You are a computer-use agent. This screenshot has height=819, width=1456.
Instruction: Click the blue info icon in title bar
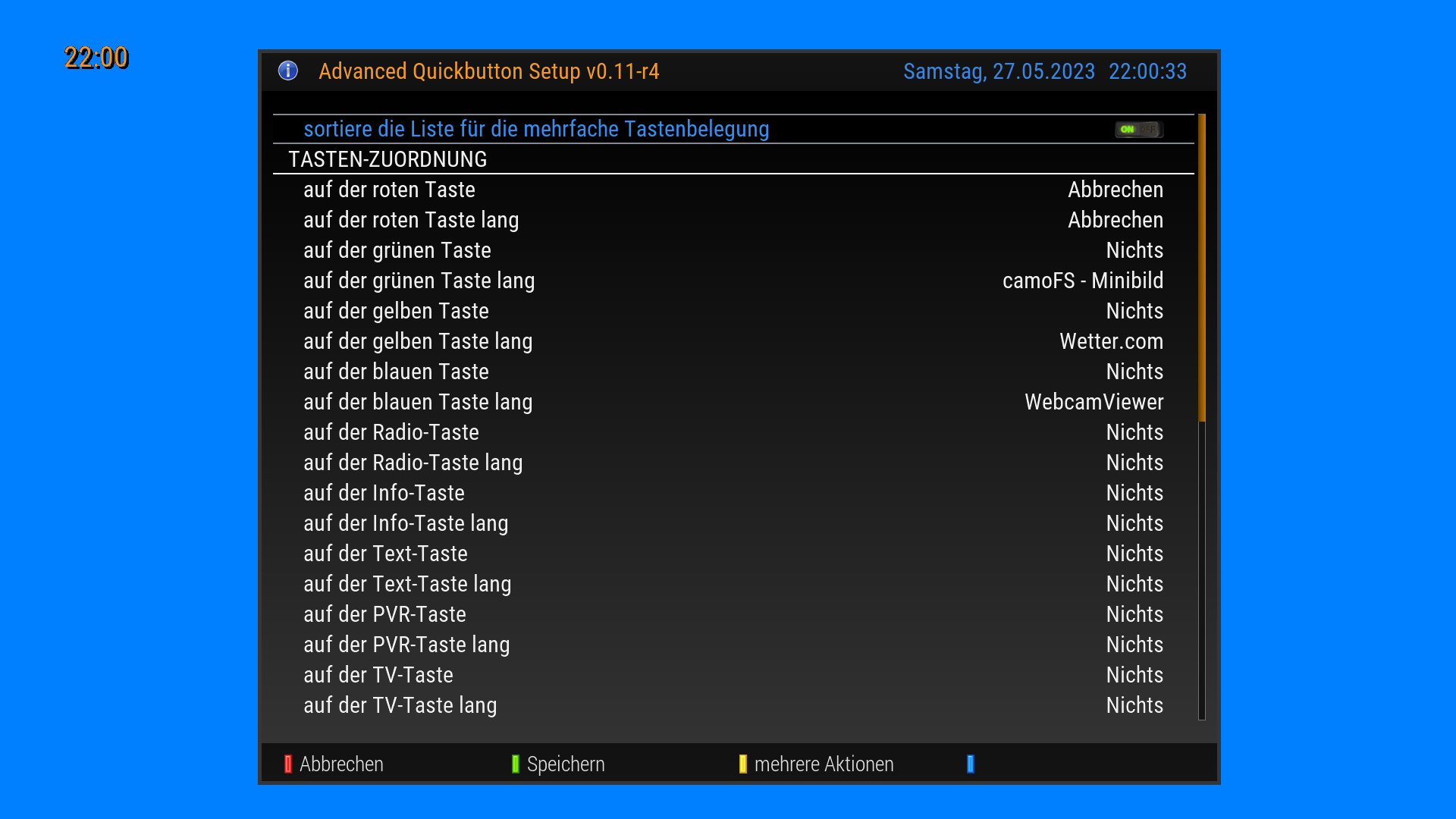click(288, 71)
